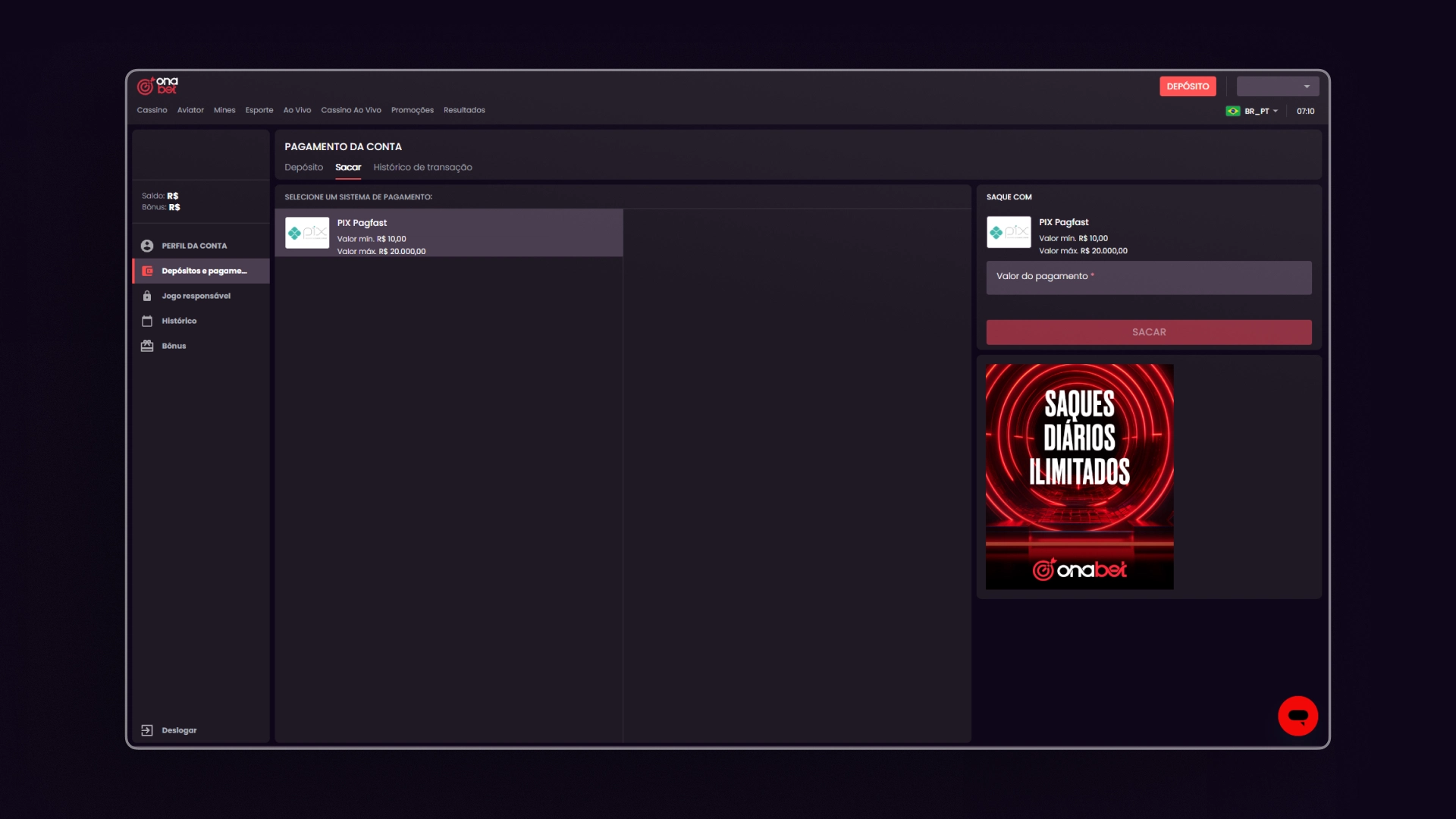
Task: Click the Deslogar logout icon
Action: pos(147,730)
